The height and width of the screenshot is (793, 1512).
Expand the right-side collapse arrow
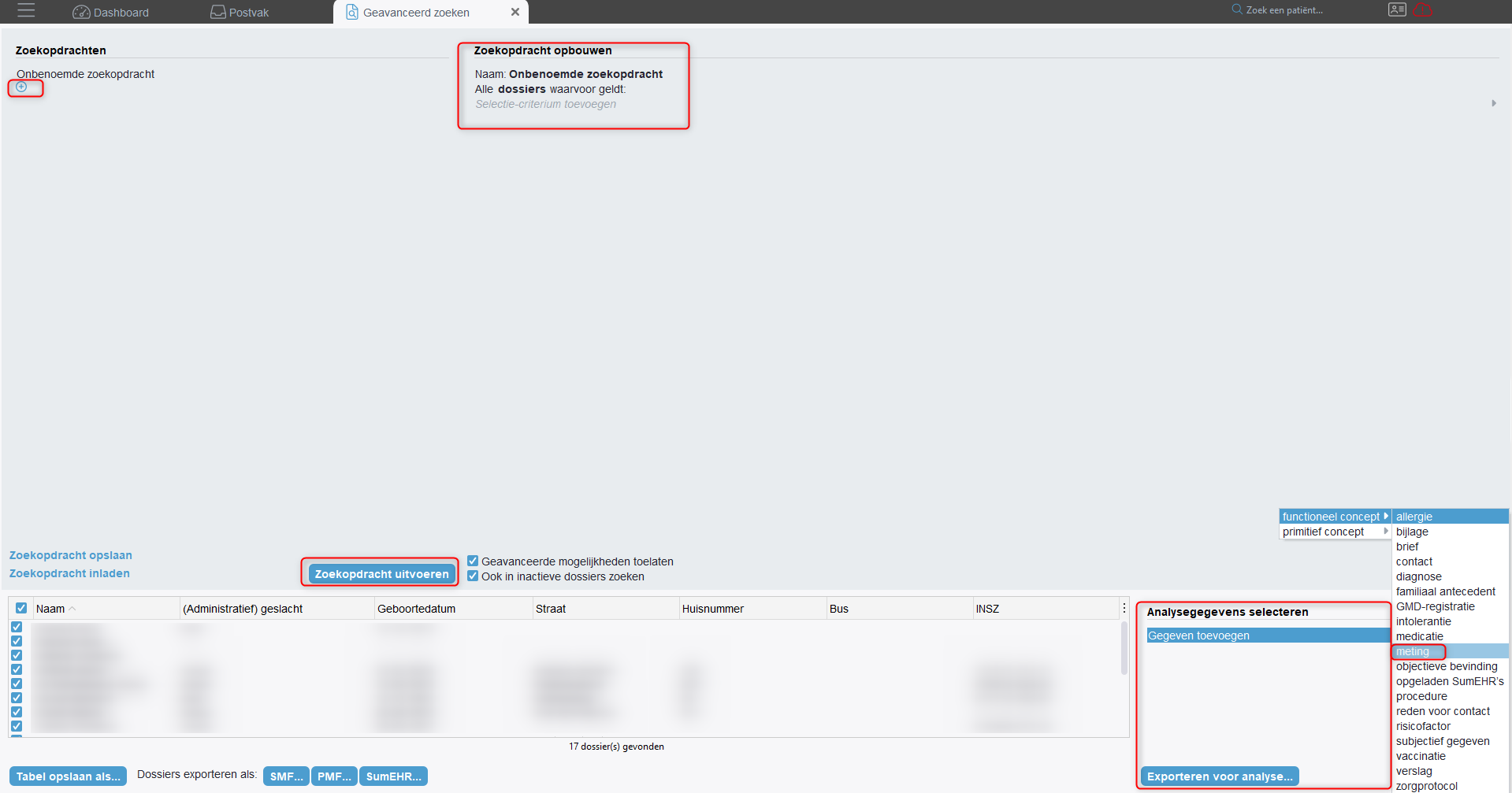click(1494, 103)
